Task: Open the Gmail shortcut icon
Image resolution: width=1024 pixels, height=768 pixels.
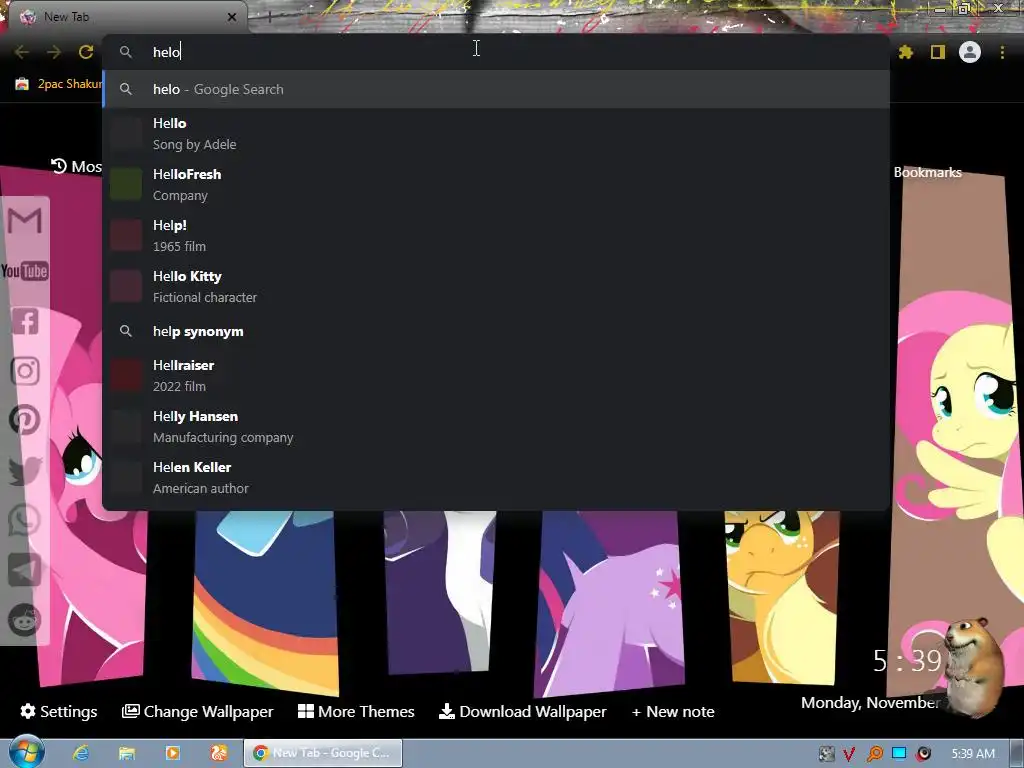Action: coord(25,221)
